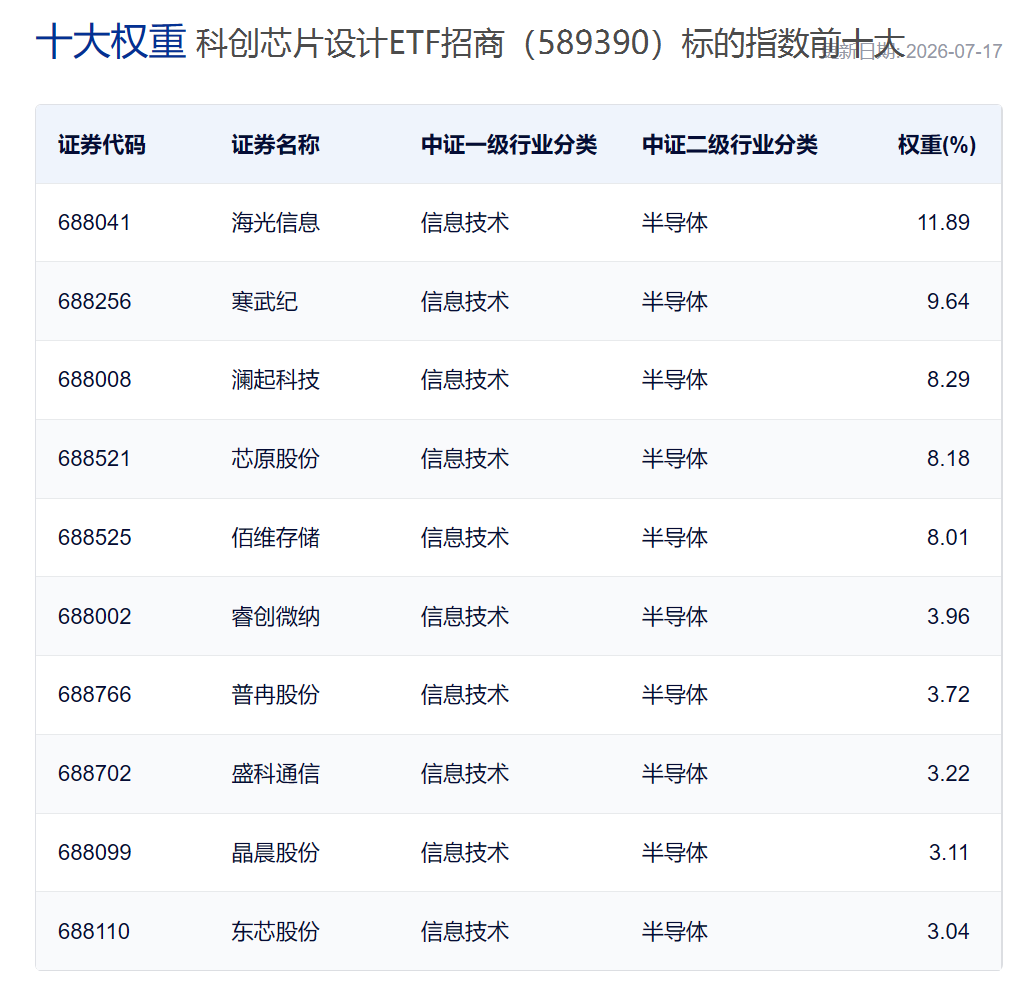Select stock code 688521
Image resolution: width=1028 pixels, height=988 pixels.
(94, 458)
